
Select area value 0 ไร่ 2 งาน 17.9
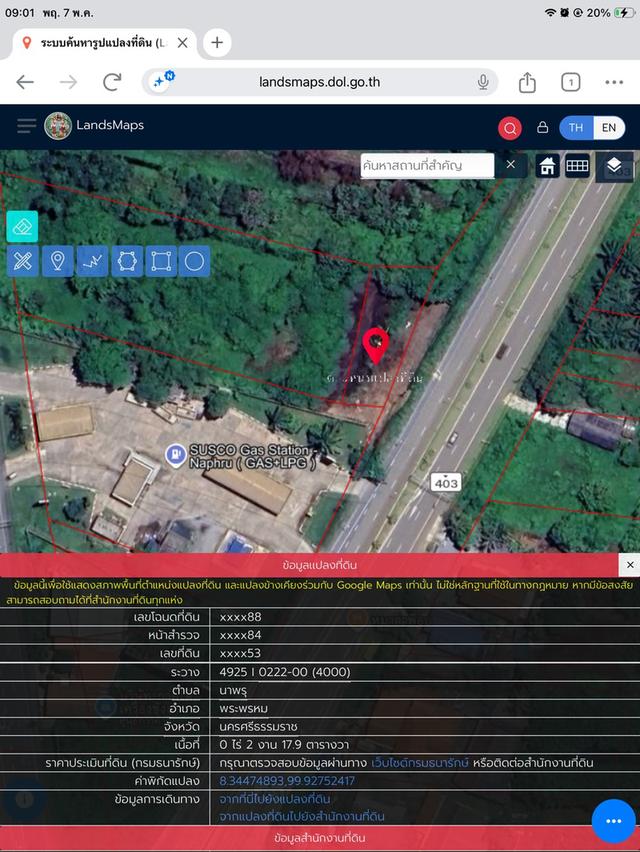pyautogui.click(x=284, y=744)
